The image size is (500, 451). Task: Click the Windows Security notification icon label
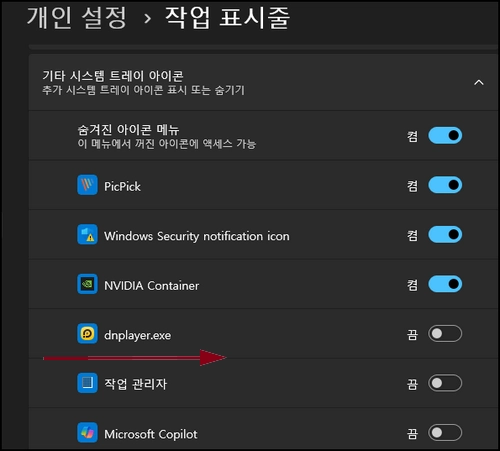197,236
